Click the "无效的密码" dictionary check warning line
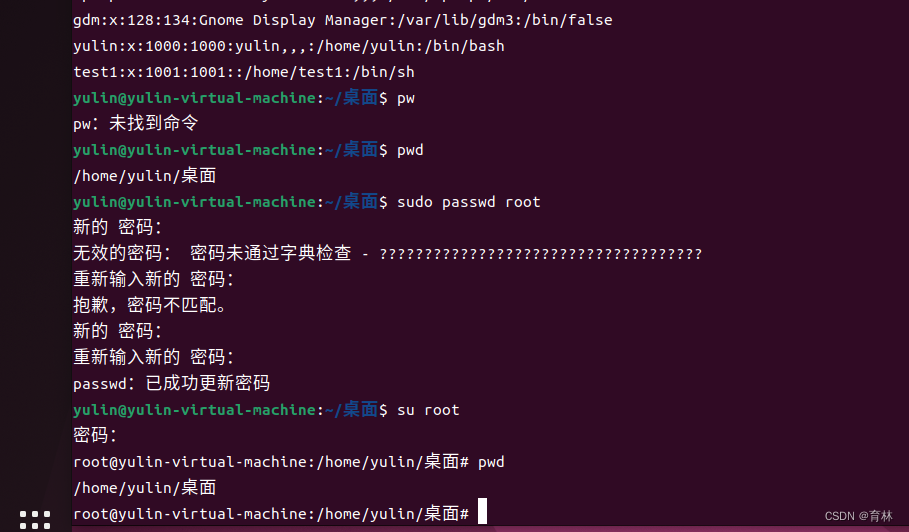Viewport: 909px width, 532px height. tap(387, 254)
